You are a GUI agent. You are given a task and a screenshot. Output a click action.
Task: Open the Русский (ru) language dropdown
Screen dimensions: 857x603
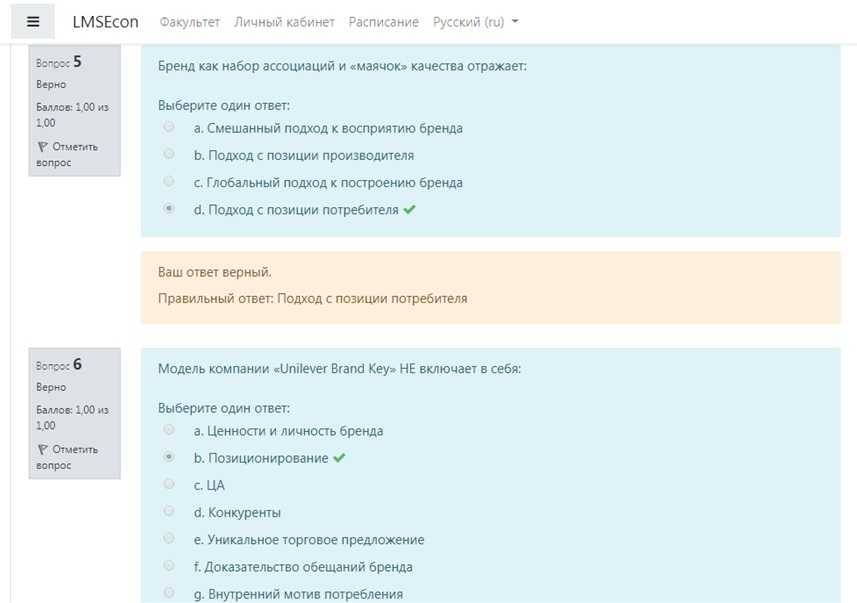pos(475,22)
